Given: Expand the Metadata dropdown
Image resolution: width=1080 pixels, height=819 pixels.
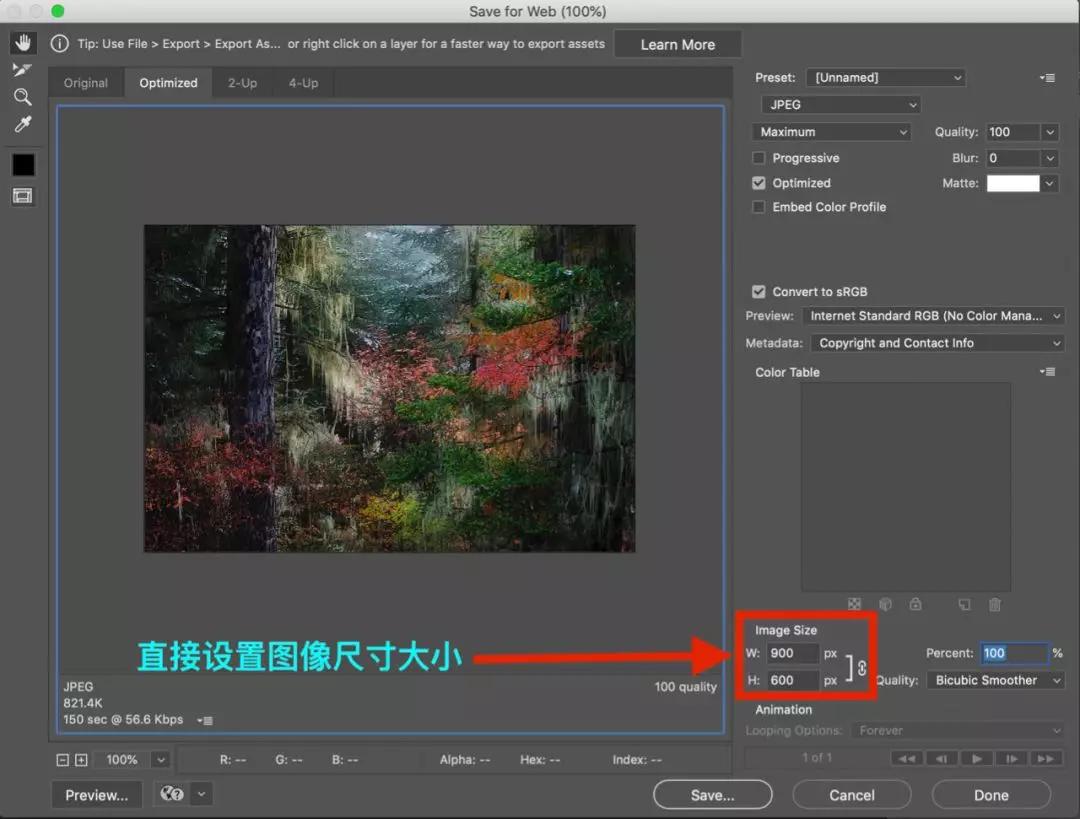Looking at the screenshot, I should [936, 343].
